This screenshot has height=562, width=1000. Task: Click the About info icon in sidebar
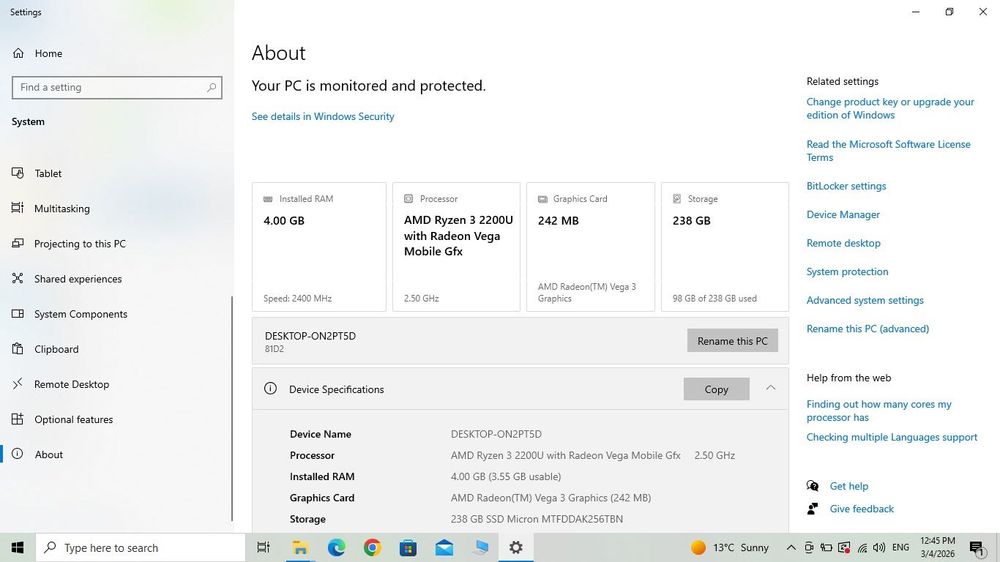point(18,454)
